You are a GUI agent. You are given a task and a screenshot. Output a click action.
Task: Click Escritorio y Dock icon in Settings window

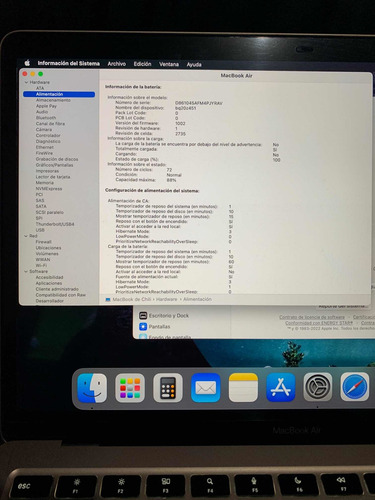[143, 315]
